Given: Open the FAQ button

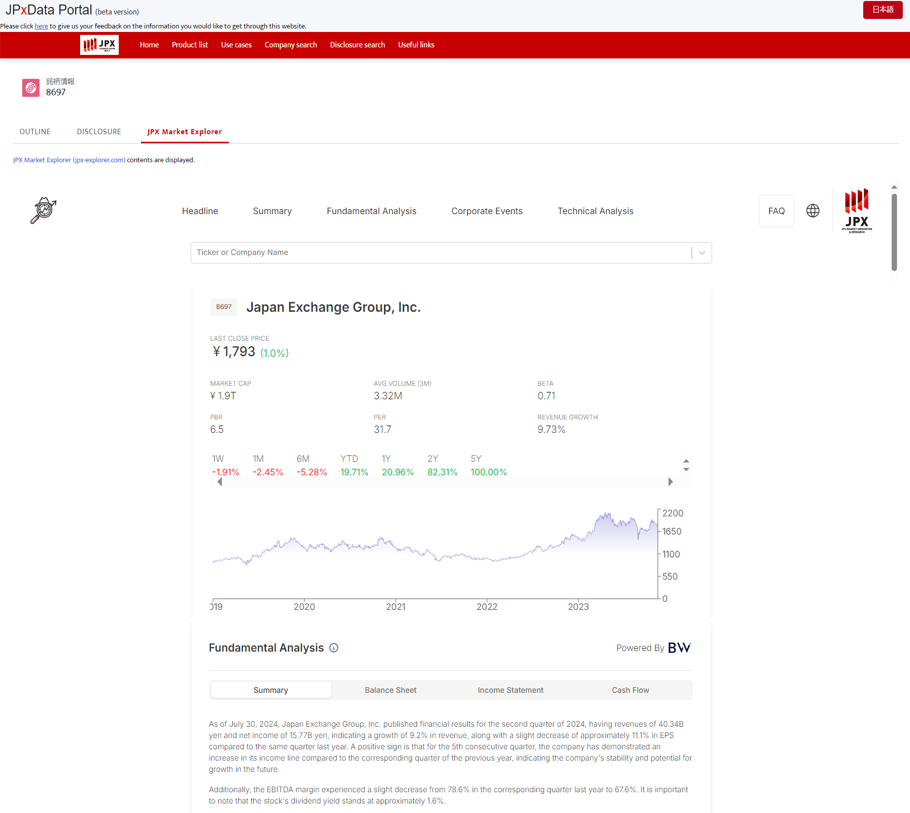Looking at the screenshot, I should (777, 211).
